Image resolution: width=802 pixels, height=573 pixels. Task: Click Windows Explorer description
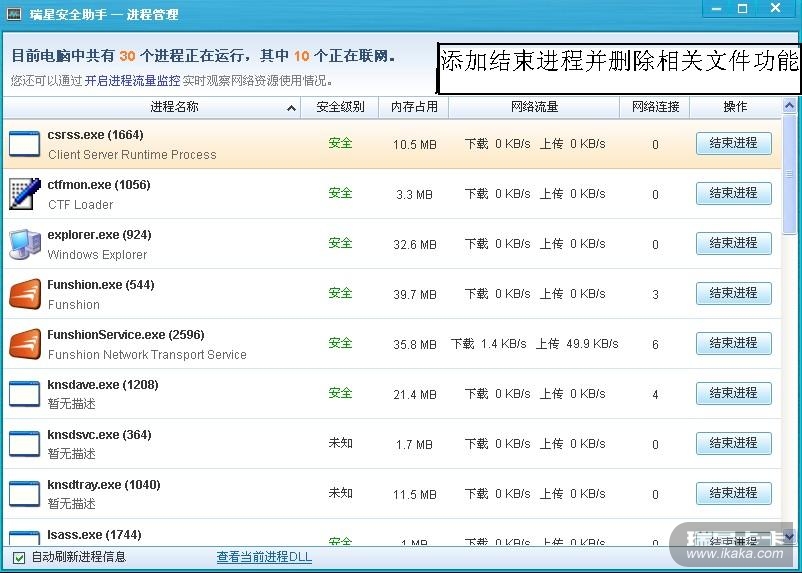(x=97, y=255)
